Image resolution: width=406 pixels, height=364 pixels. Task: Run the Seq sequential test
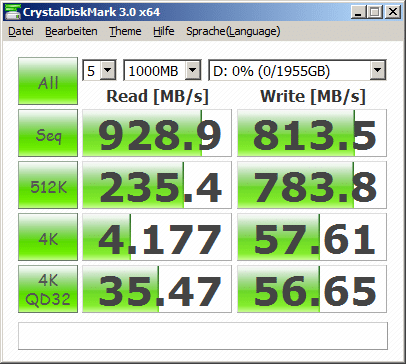(48, 133)
